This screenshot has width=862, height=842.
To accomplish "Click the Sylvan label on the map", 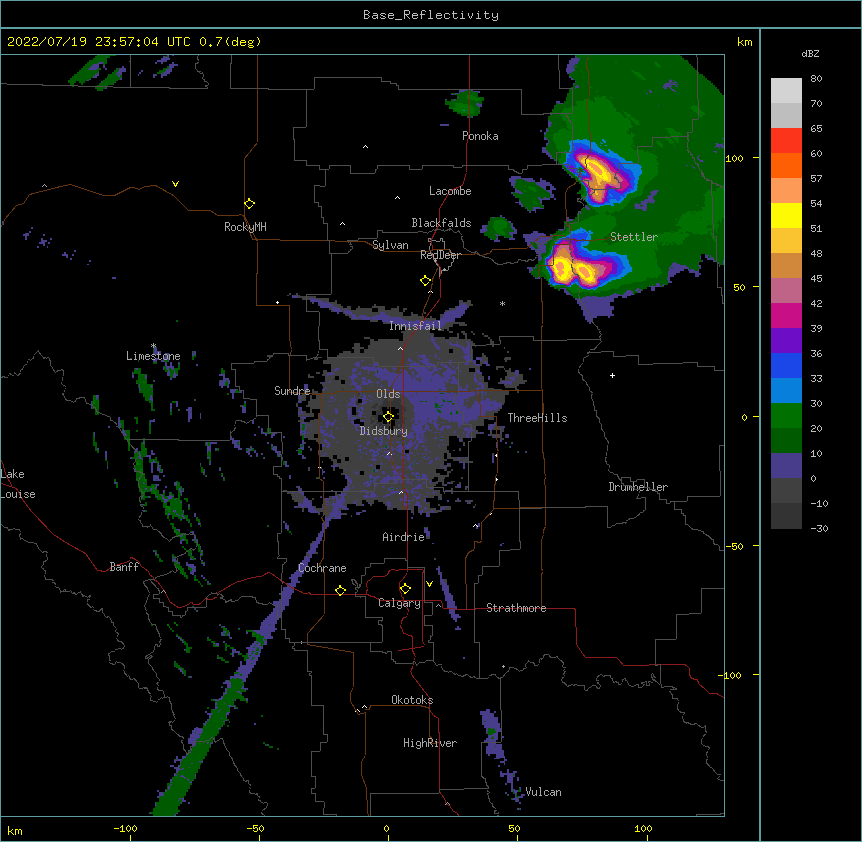I will click(390, 245).
